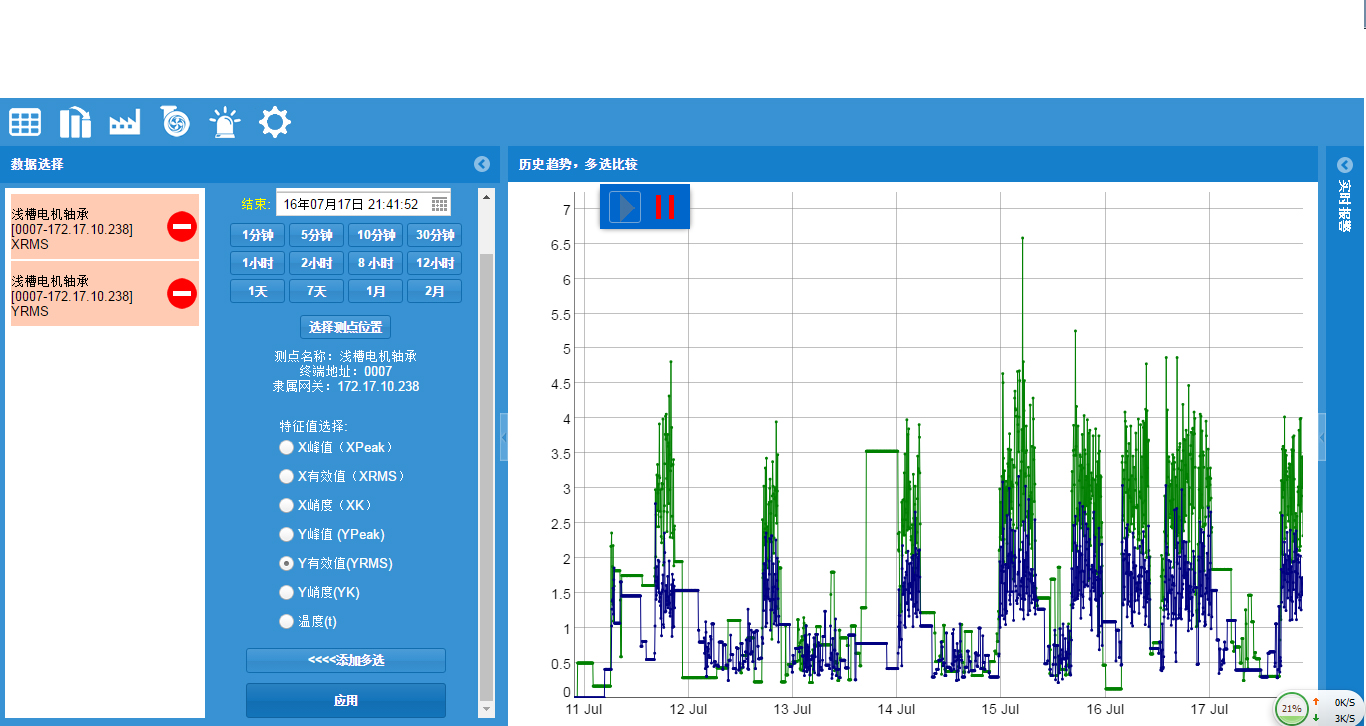1366x726 pixels.
Task: Click the bar chart statistics icon
Action: click(75, 123)
